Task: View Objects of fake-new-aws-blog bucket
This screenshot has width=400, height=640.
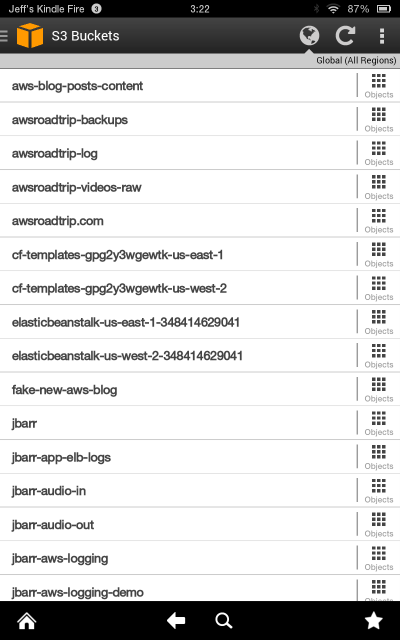Action: point(379,390)
